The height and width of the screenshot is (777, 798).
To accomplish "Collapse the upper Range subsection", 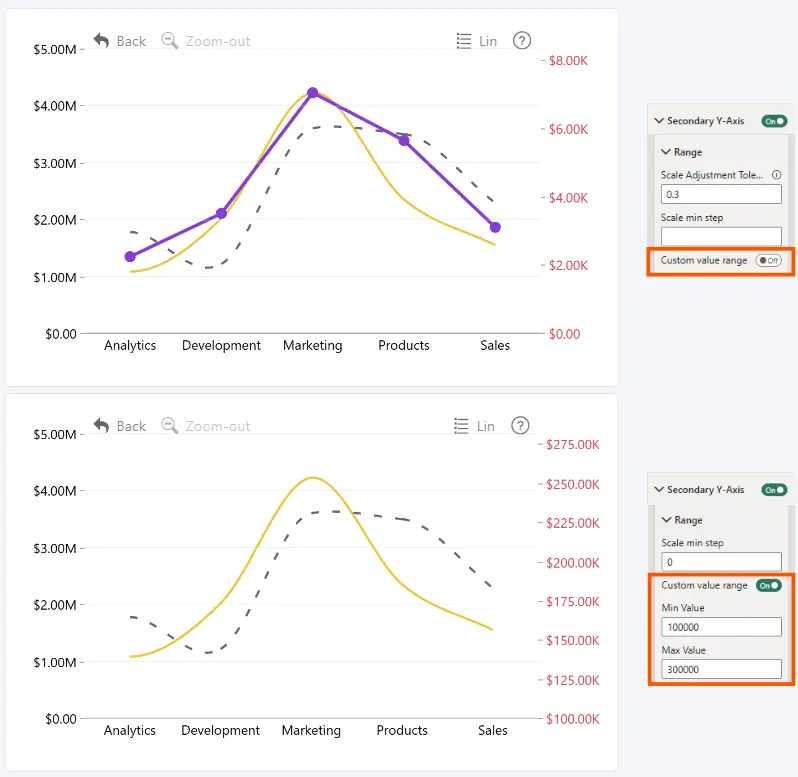I will 666,152.
